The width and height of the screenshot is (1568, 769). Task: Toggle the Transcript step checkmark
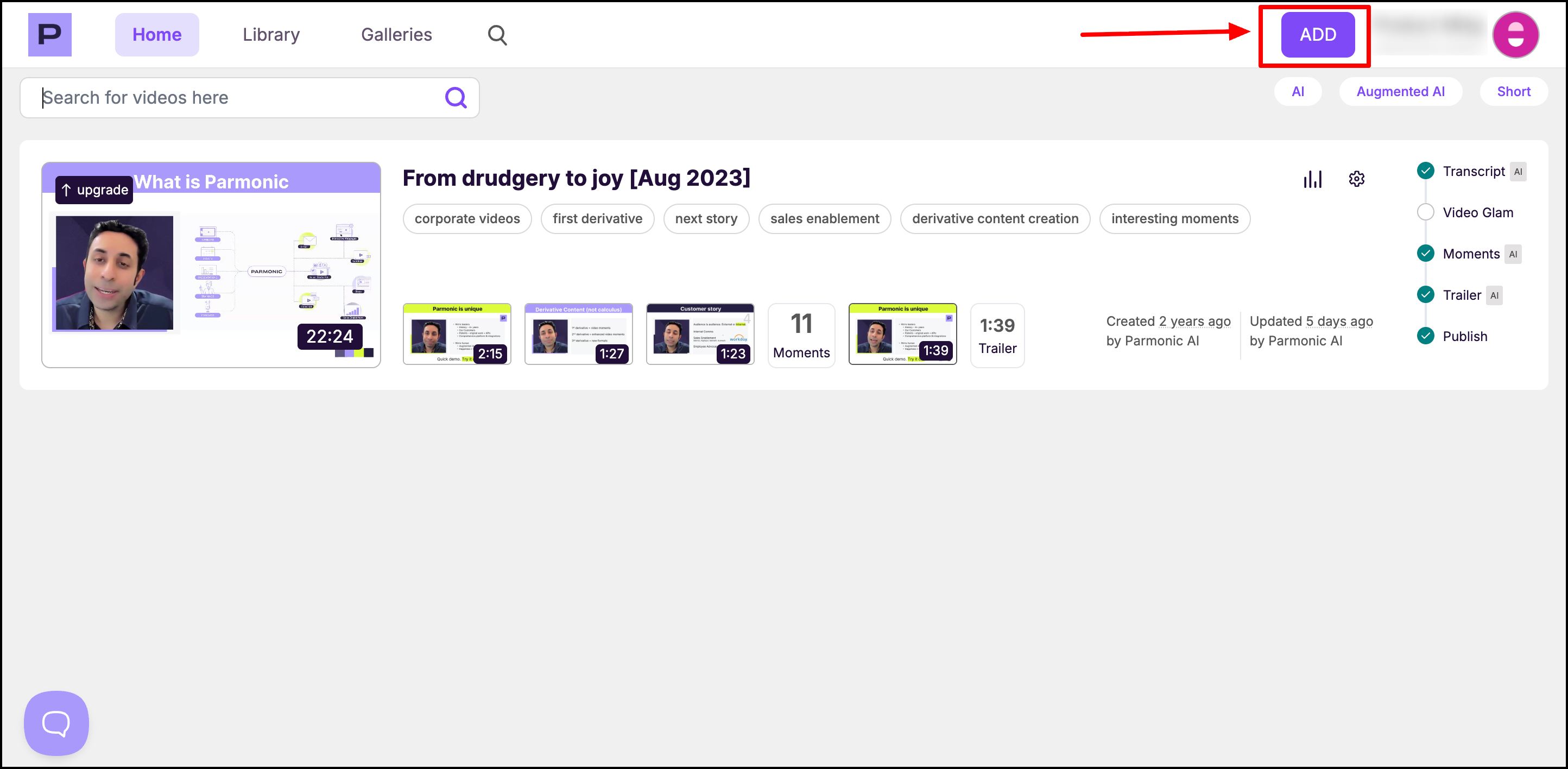(1426, 171)
